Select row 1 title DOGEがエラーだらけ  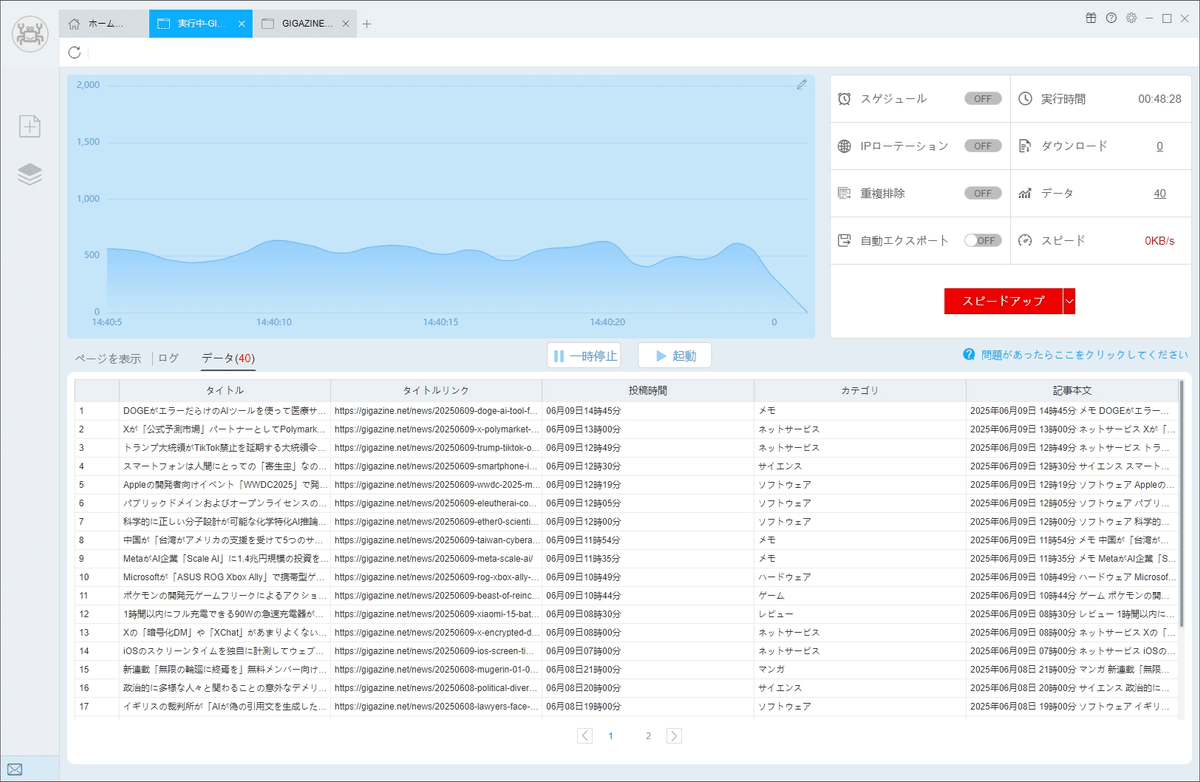tap(225, 410)
